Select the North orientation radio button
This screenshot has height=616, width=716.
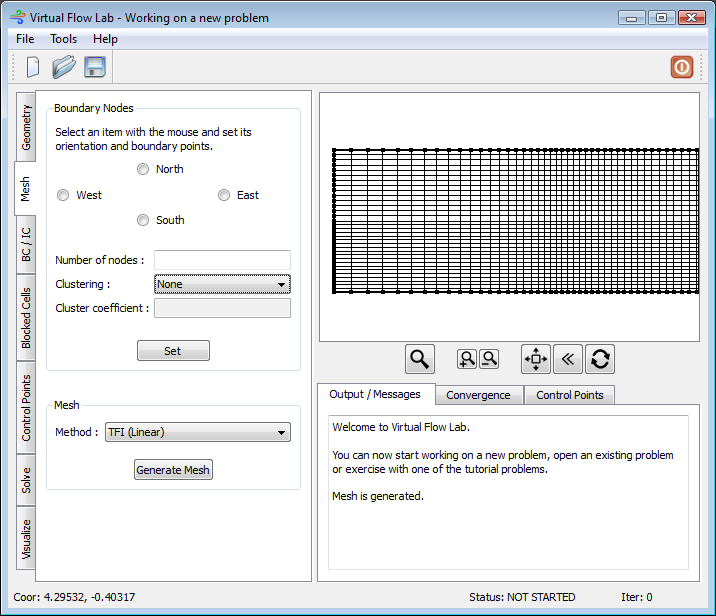coord(143,169)
